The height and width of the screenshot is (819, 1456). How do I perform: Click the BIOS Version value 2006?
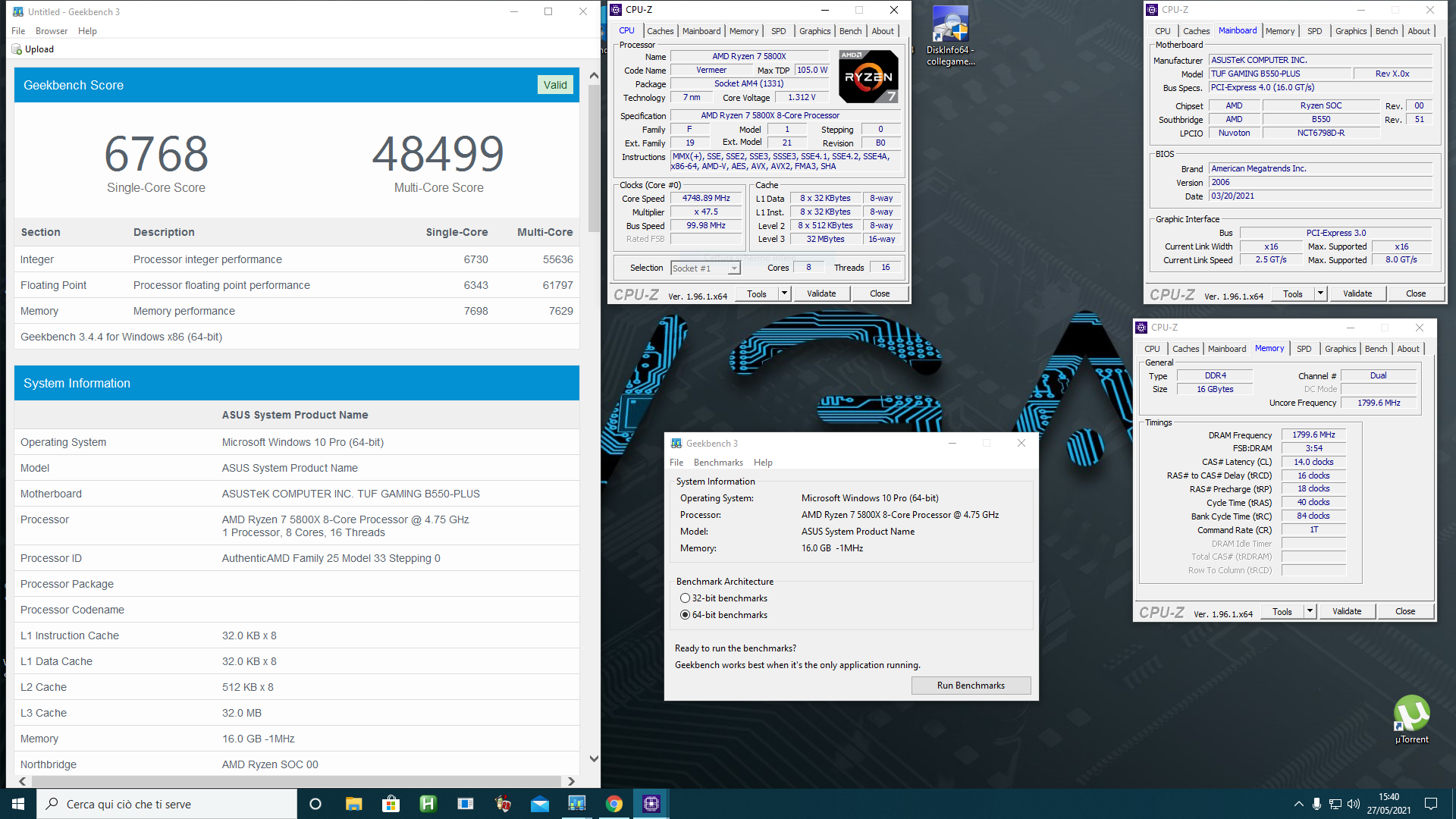pos(1320,183)
